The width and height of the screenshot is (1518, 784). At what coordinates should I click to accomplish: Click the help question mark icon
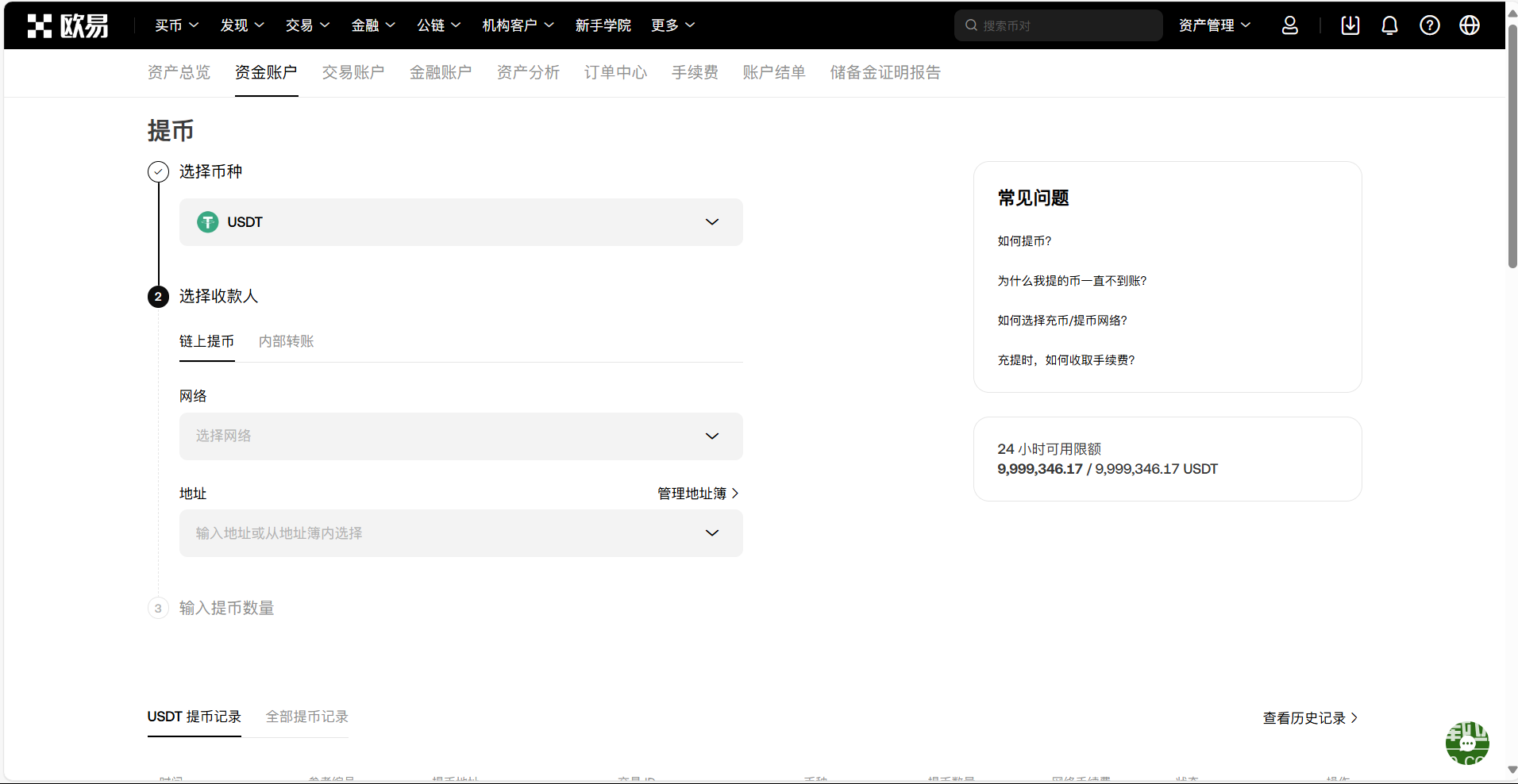tap(1429, 25)
